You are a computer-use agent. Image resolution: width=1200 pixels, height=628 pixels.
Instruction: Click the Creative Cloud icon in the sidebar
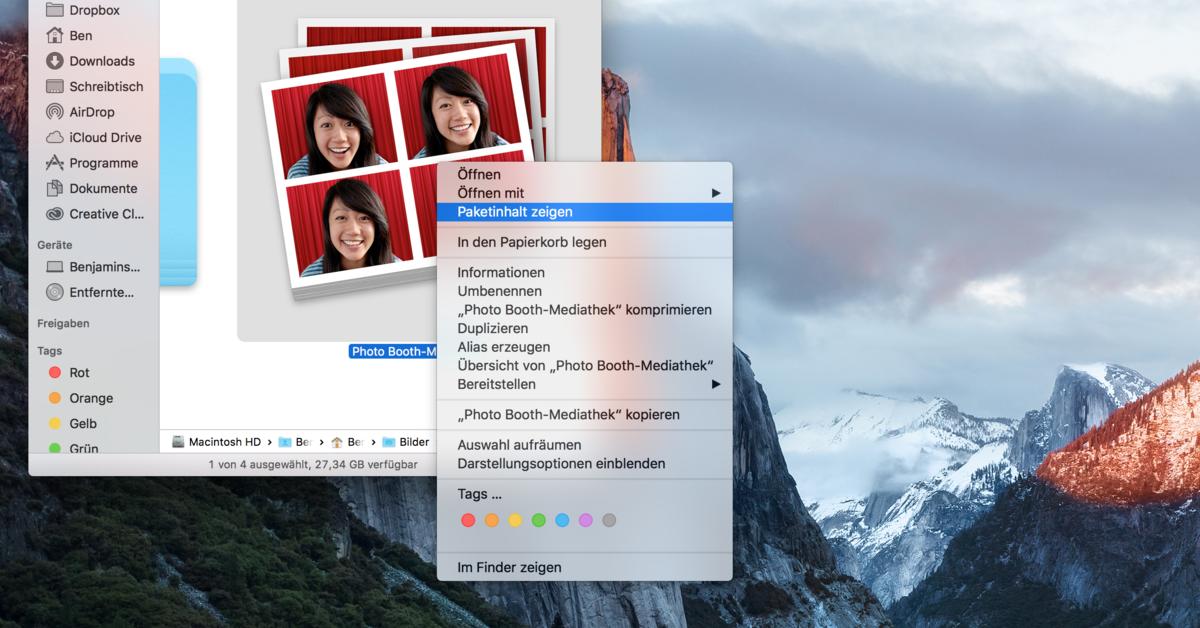54,214
